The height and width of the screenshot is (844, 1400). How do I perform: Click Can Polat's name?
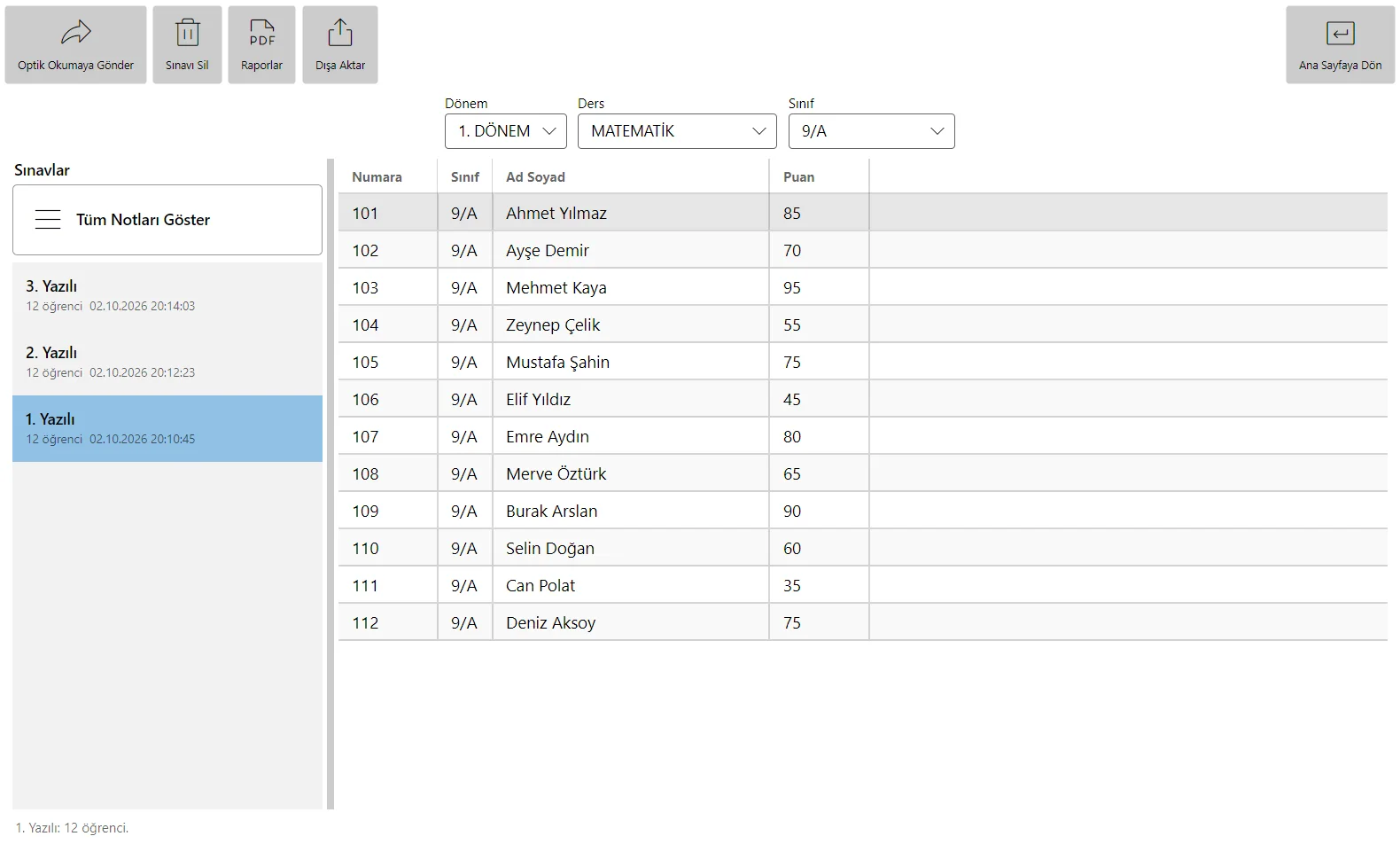(541, 585)
